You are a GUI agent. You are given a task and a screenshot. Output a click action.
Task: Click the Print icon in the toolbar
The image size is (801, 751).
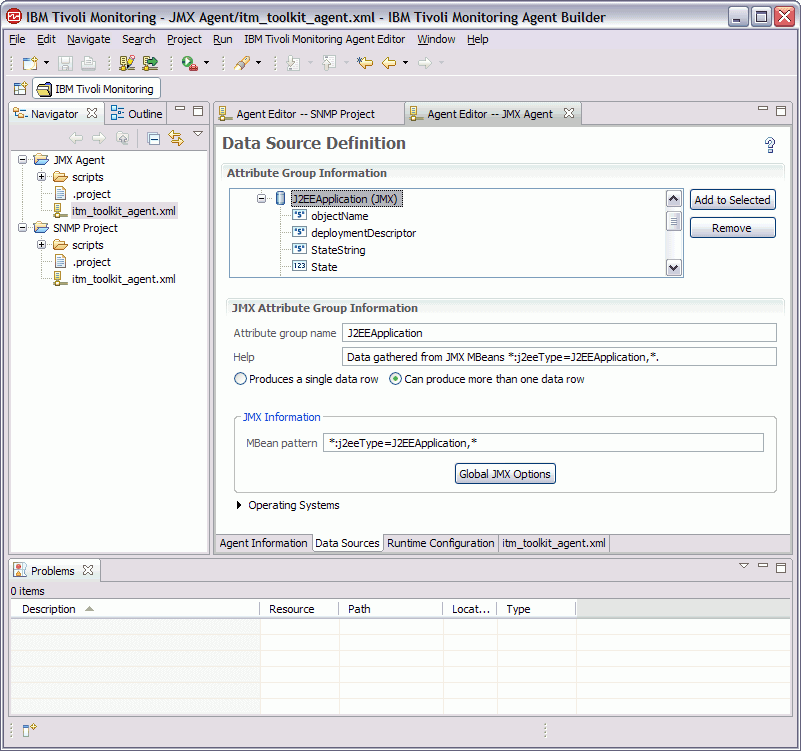pos(87,62)
